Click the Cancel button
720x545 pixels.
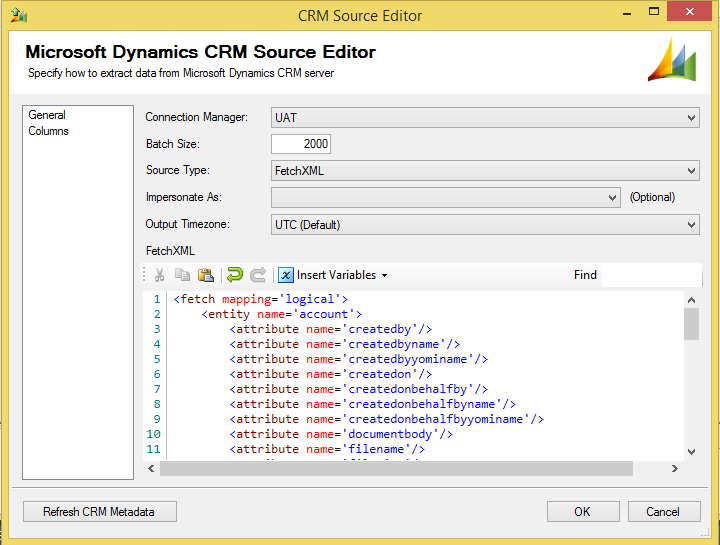tap(662, 512)
